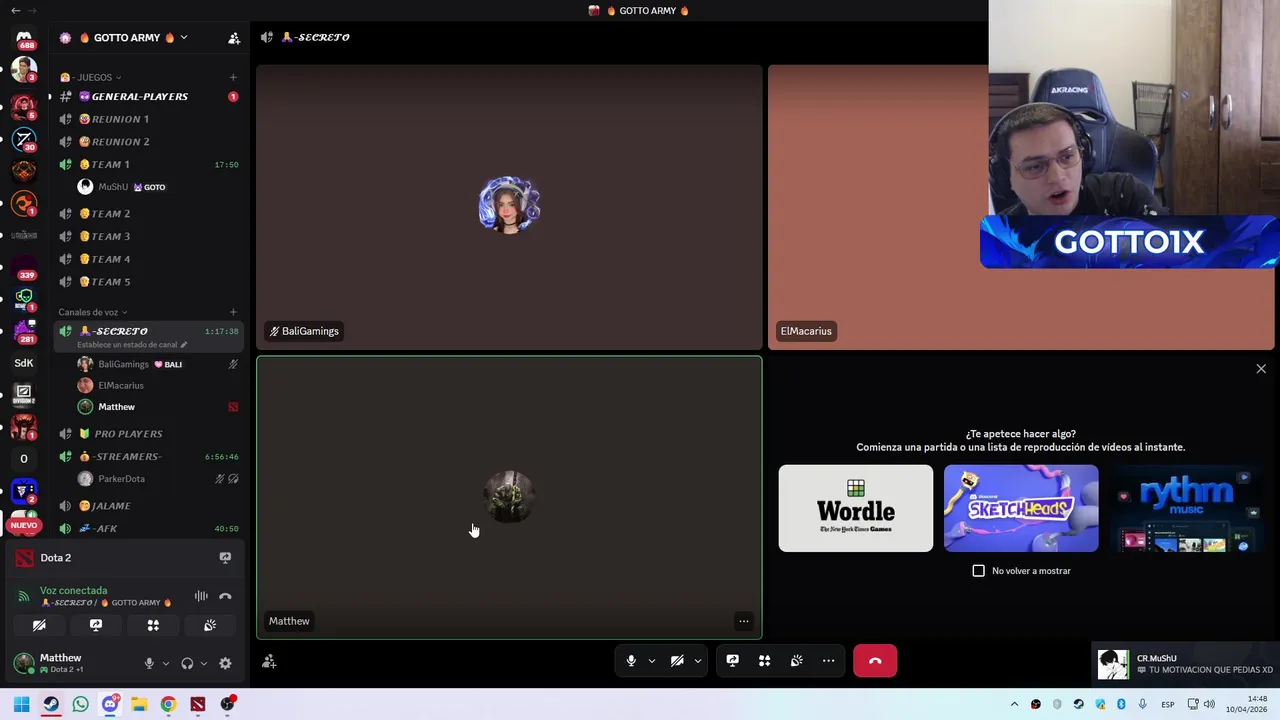Launch the Wordle activity card
The width and height of the screenshot is (1280, 720).
pyautogui.click(x=856, y=508)
